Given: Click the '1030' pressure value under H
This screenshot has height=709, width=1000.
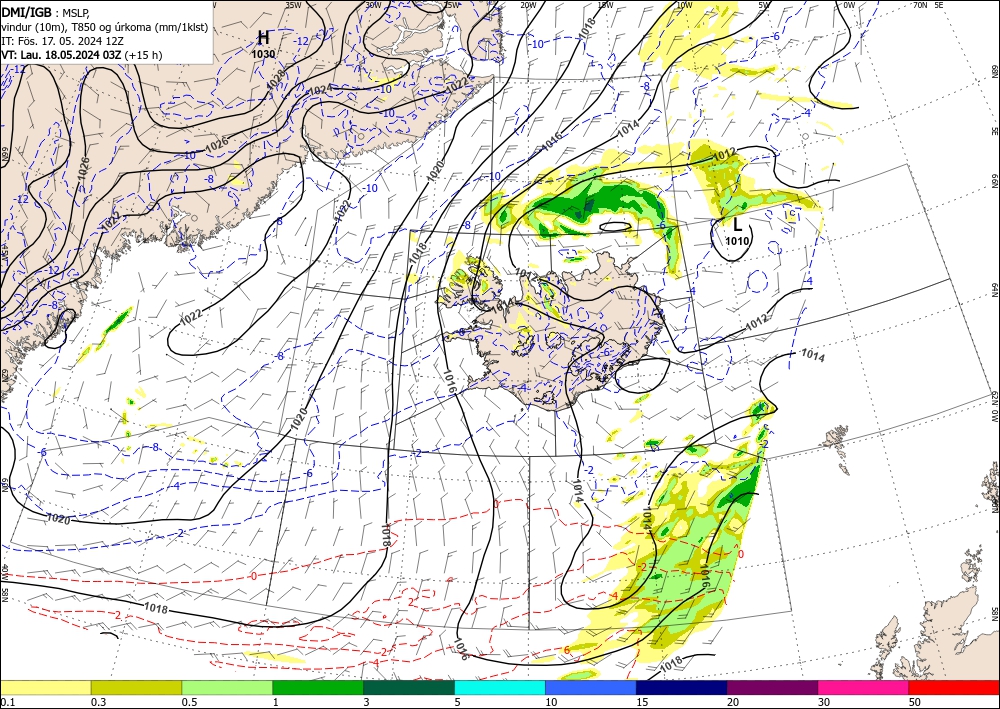Looking at the screenshot, I should click(x=263, y=54).
